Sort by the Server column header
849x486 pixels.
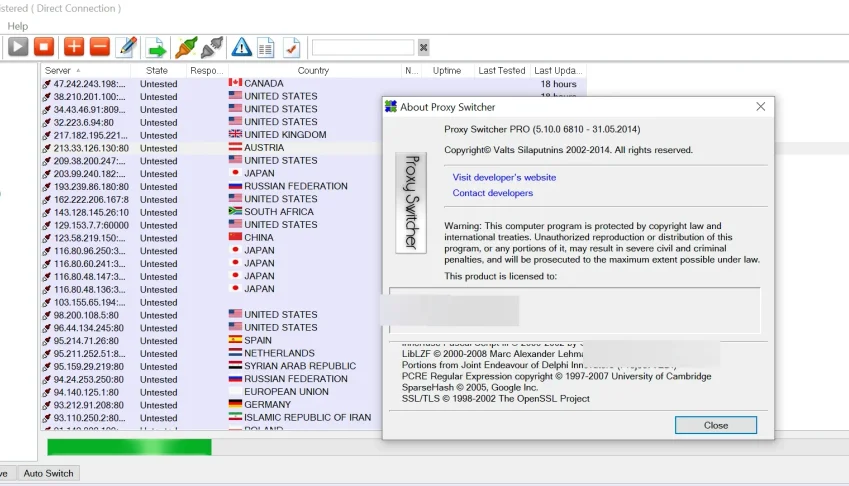click(85, 70)
